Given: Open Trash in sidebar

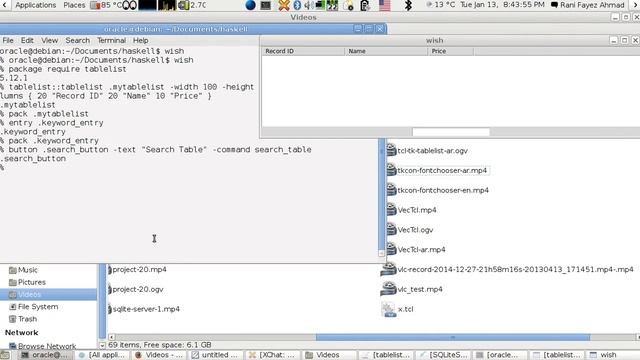Looking at the screenshot, I should [x=23, y=319].
